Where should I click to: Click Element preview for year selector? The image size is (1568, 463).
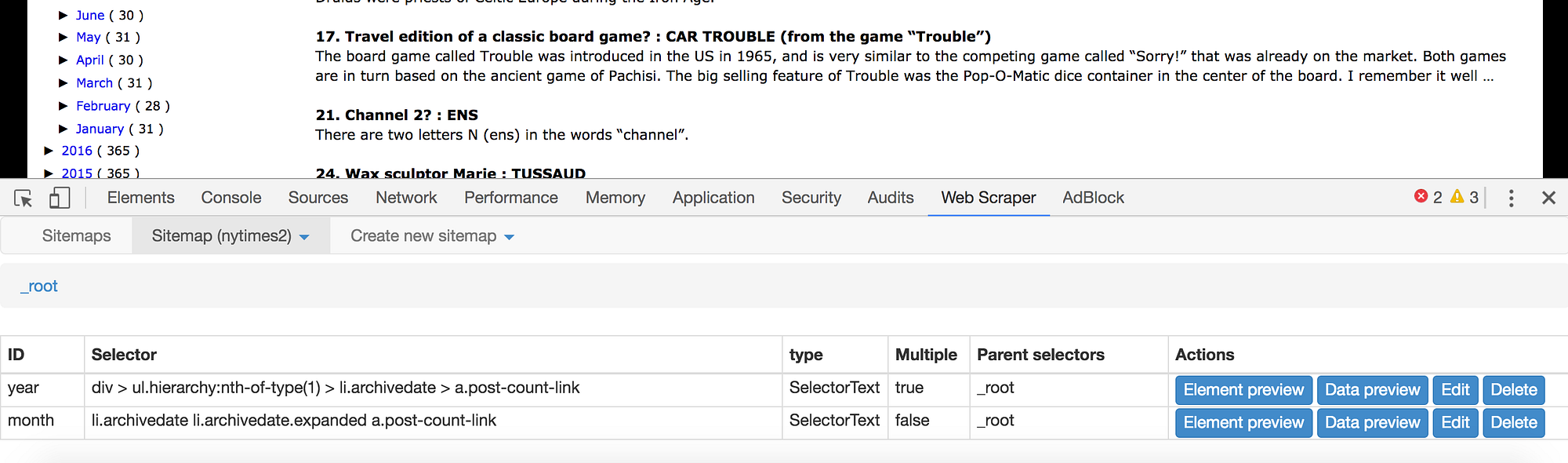[1243, 390]
